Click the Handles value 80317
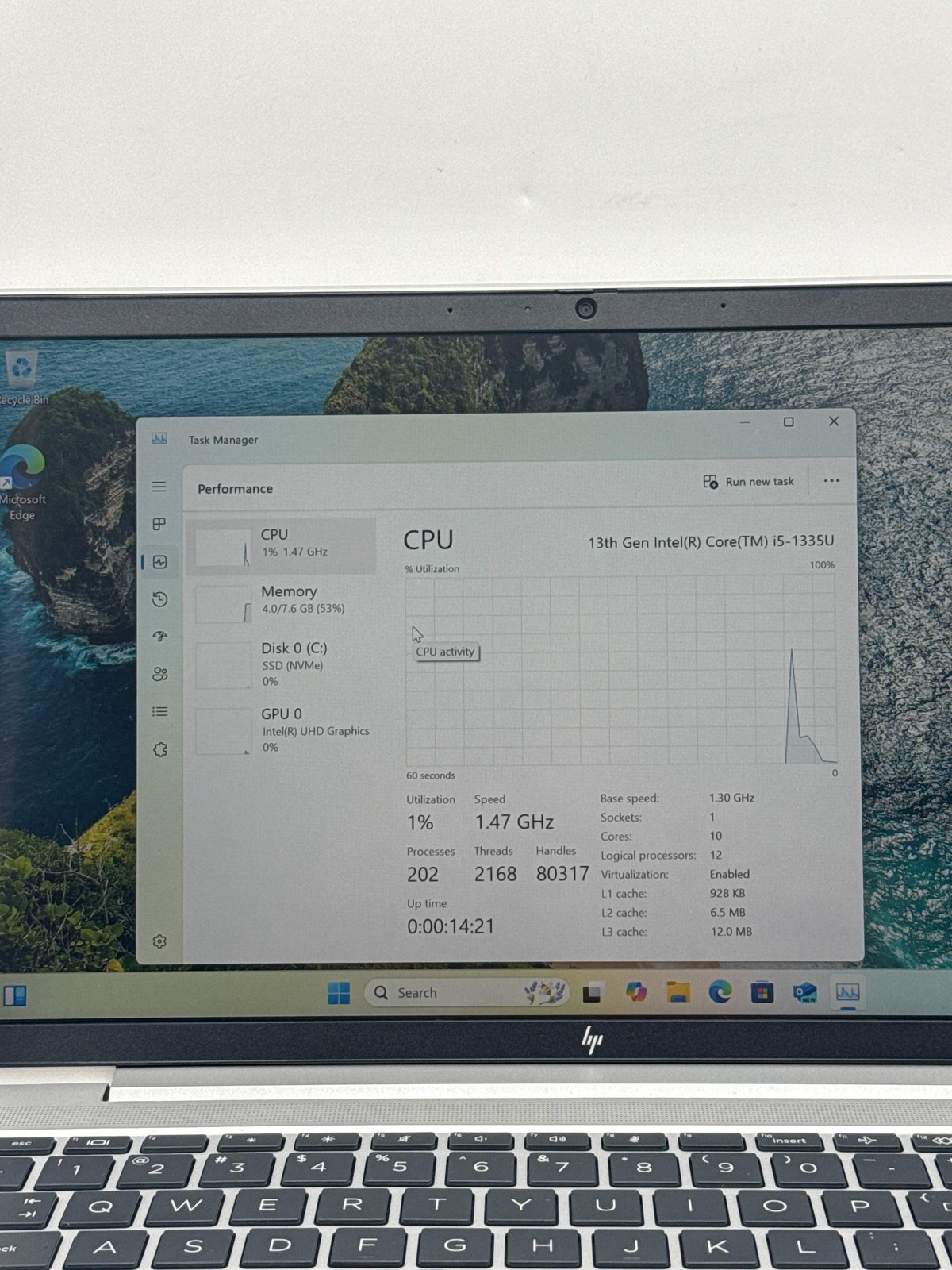The height and width of the screenshot is (1270, 952). point(562,874)
